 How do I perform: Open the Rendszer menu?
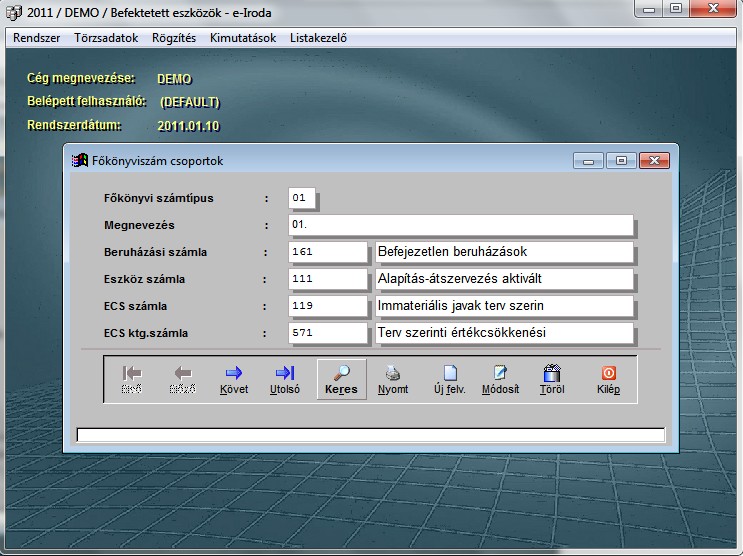(37, 38)
